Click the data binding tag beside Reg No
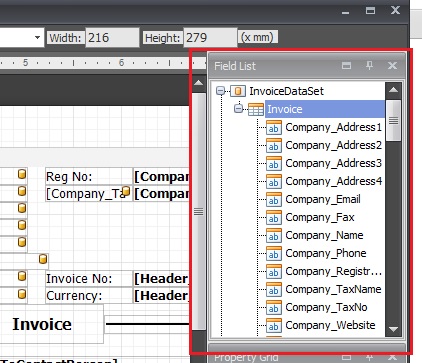This screenshot has width=422, height=363. tap(22, 174)
